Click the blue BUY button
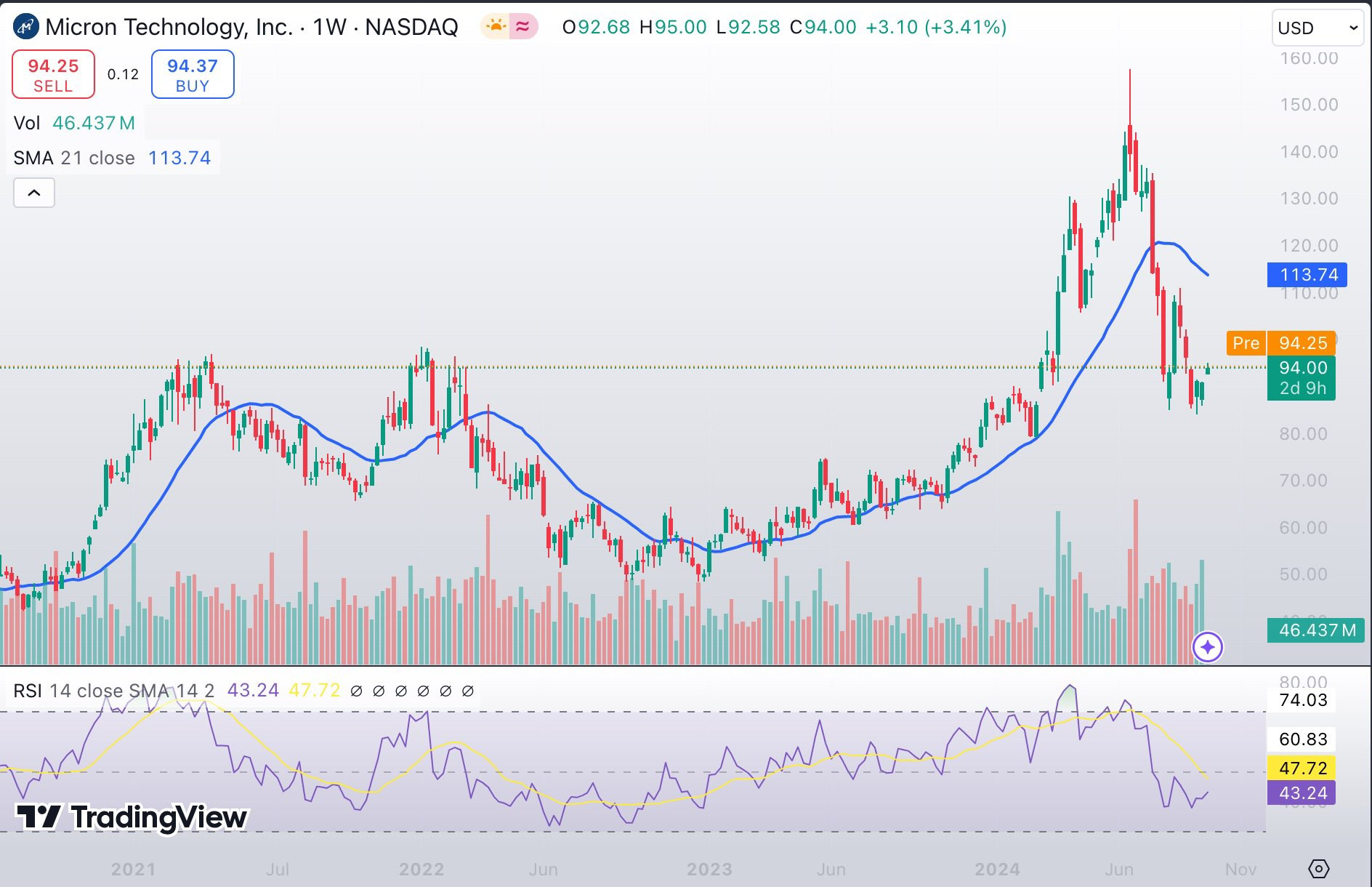This screenshot has width=1372, height=887. pos(193,74)
